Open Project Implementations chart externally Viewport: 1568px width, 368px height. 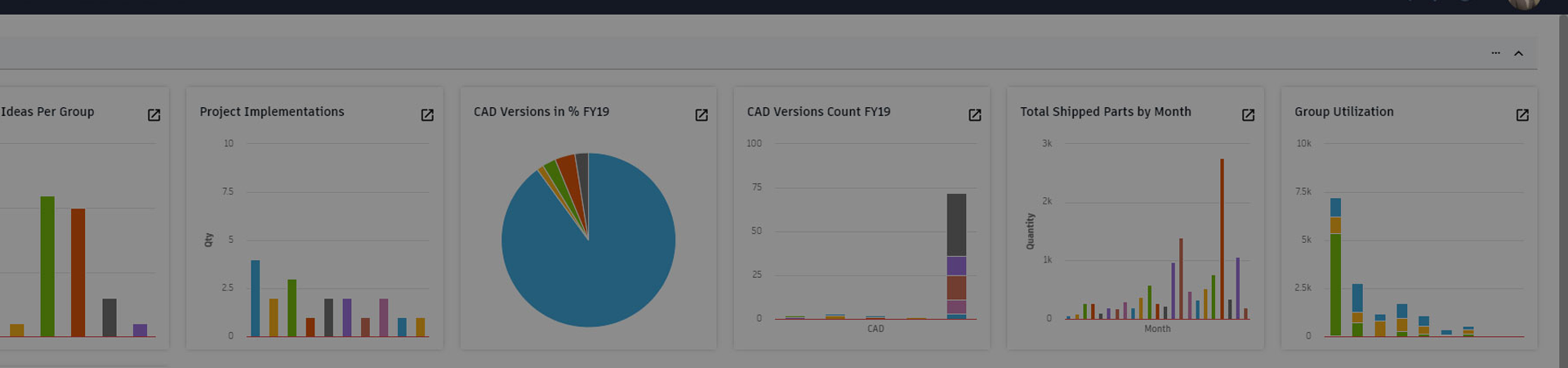click(427, 115)
